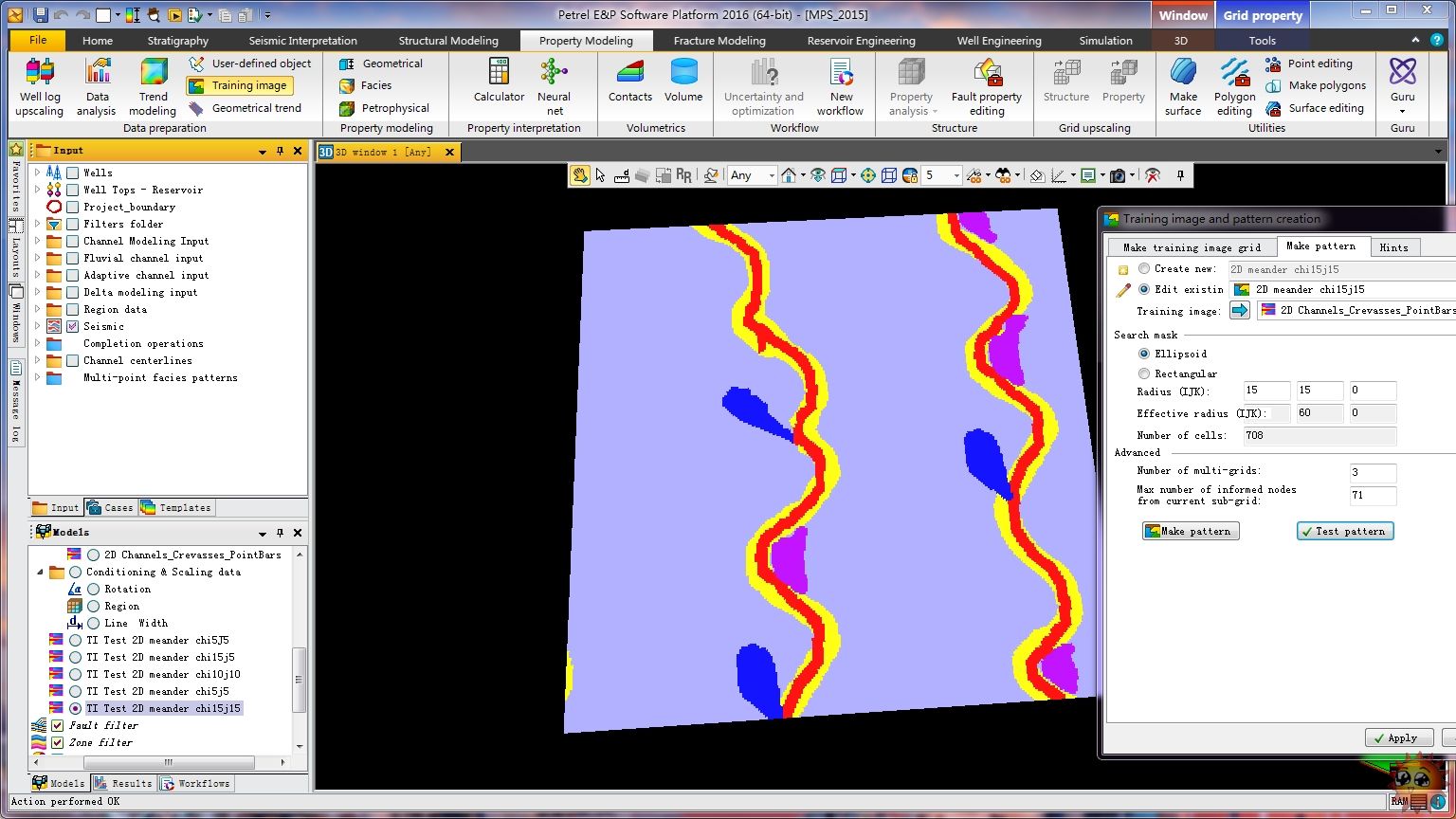
Task: Open Petrophysical modeling
Action: pos(384,108)
